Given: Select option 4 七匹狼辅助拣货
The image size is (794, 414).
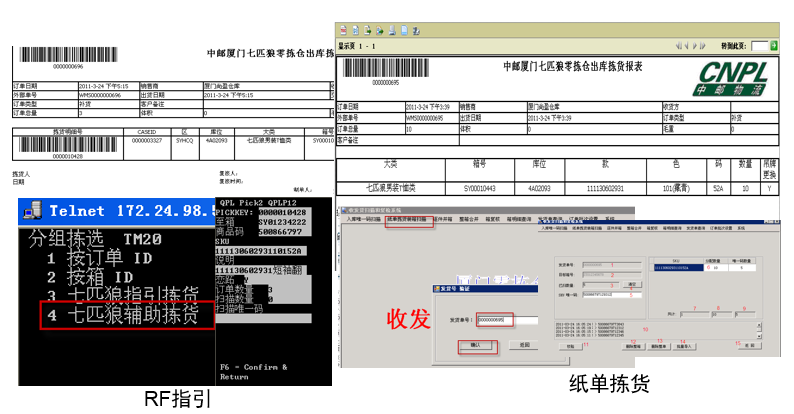Looking at the screenshot, I should tap(125, 316).
